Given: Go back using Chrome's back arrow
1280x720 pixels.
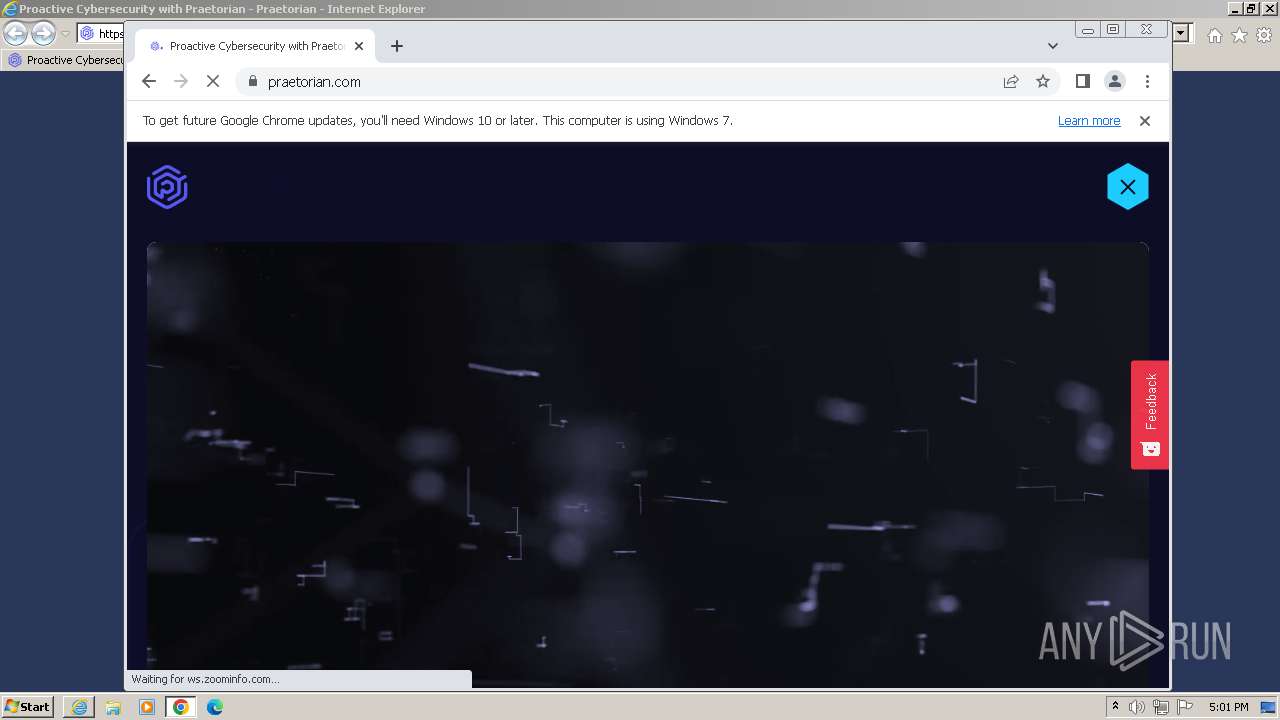Looking at the screenshot, I should coord(149,82).
